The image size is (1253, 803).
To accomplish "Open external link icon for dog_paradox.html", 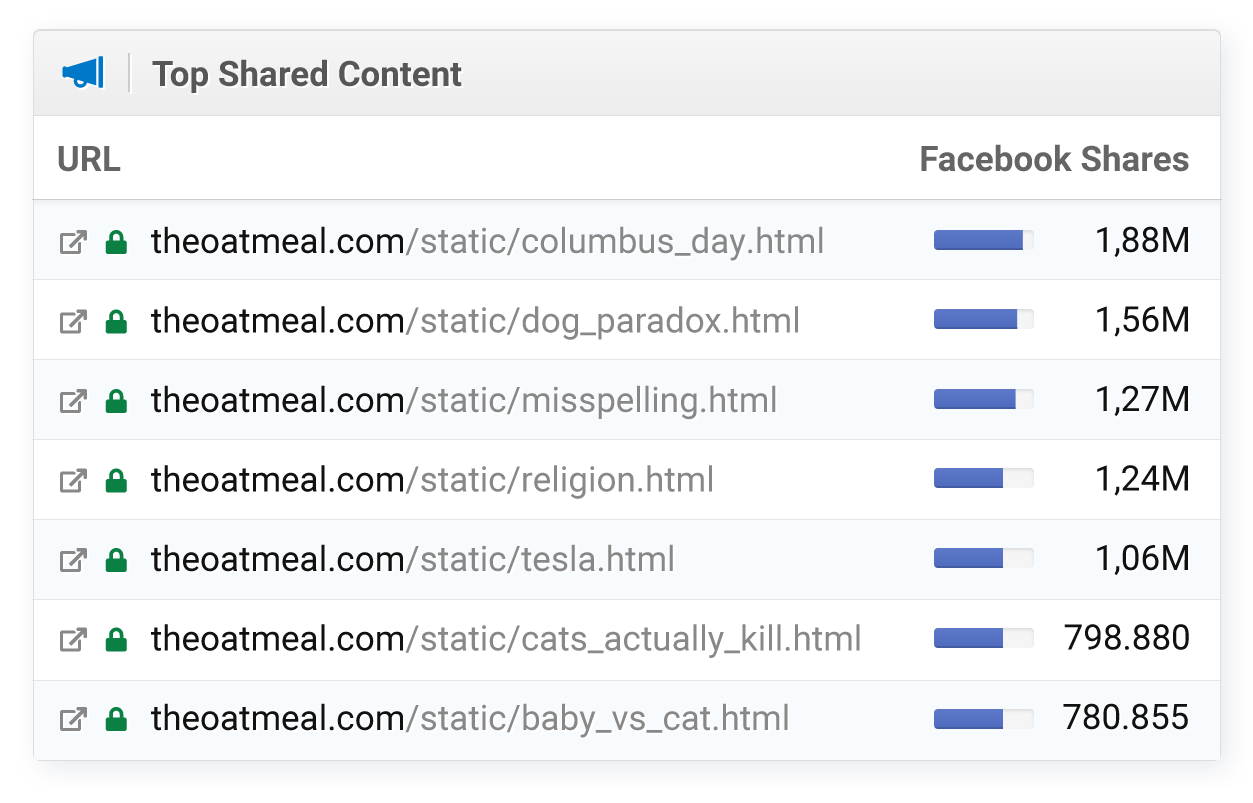I will point(73,322).
